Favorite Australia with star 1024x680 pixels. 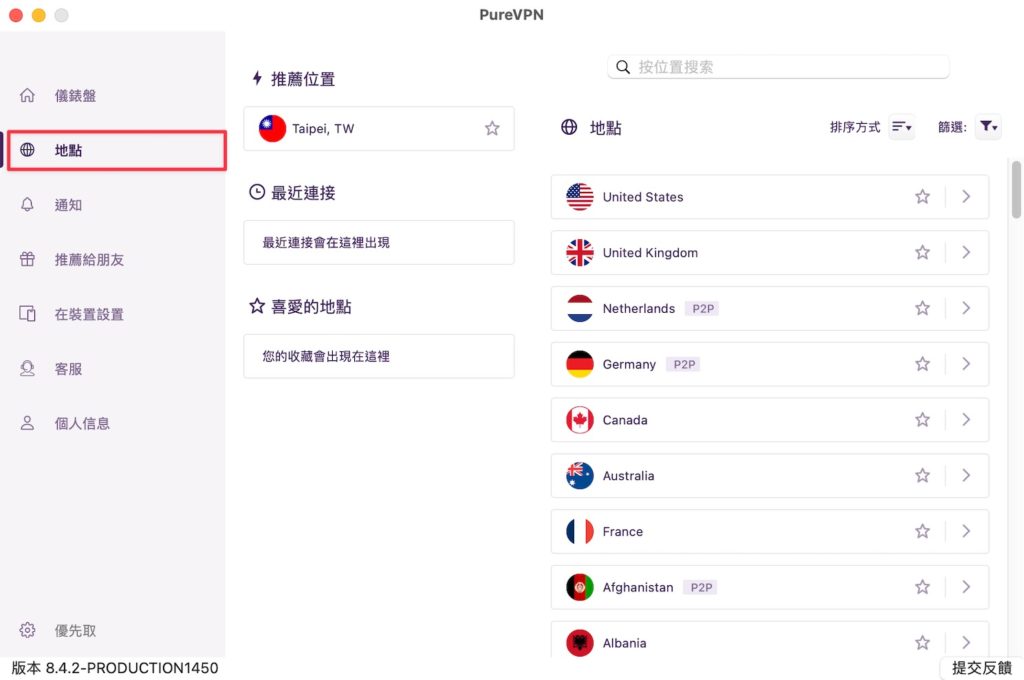[x=922, y=476]
